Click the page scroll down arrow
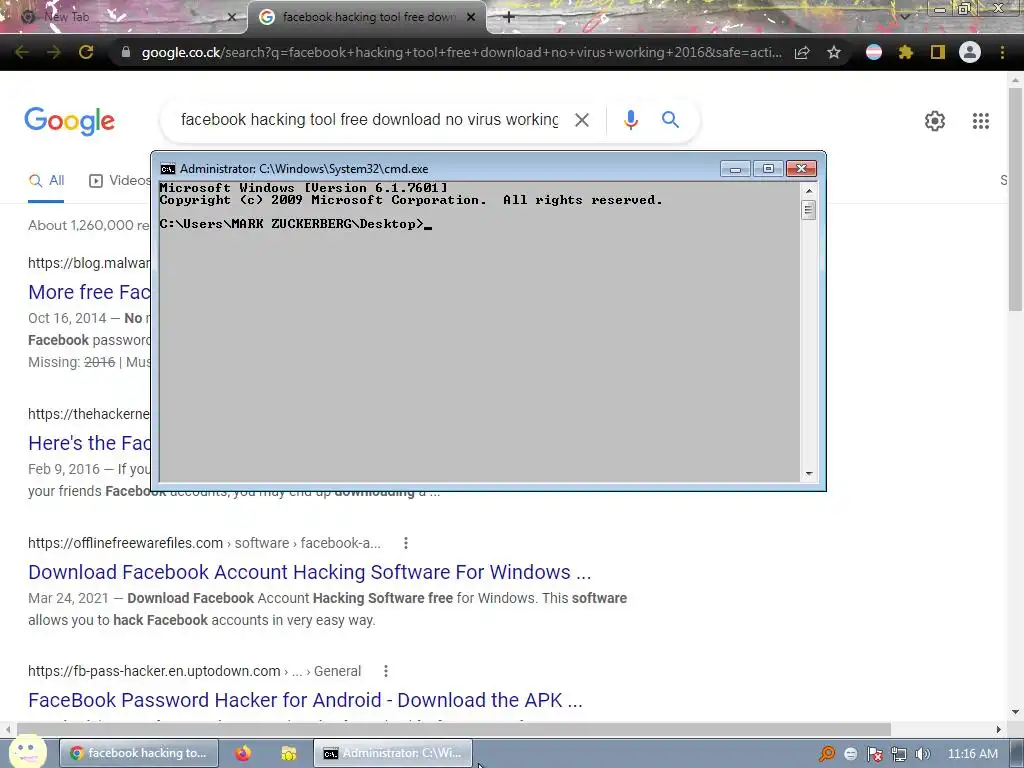The height and width of the screenshot is (768, 1024). click(1016, 712)
